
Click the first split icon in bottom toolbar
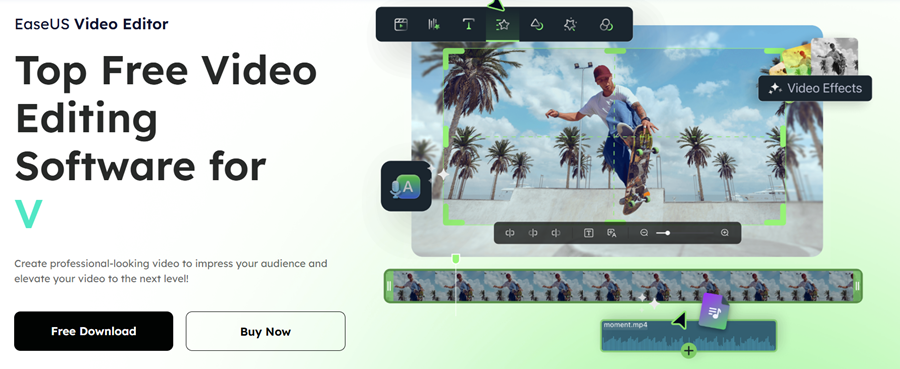point(509,233)
